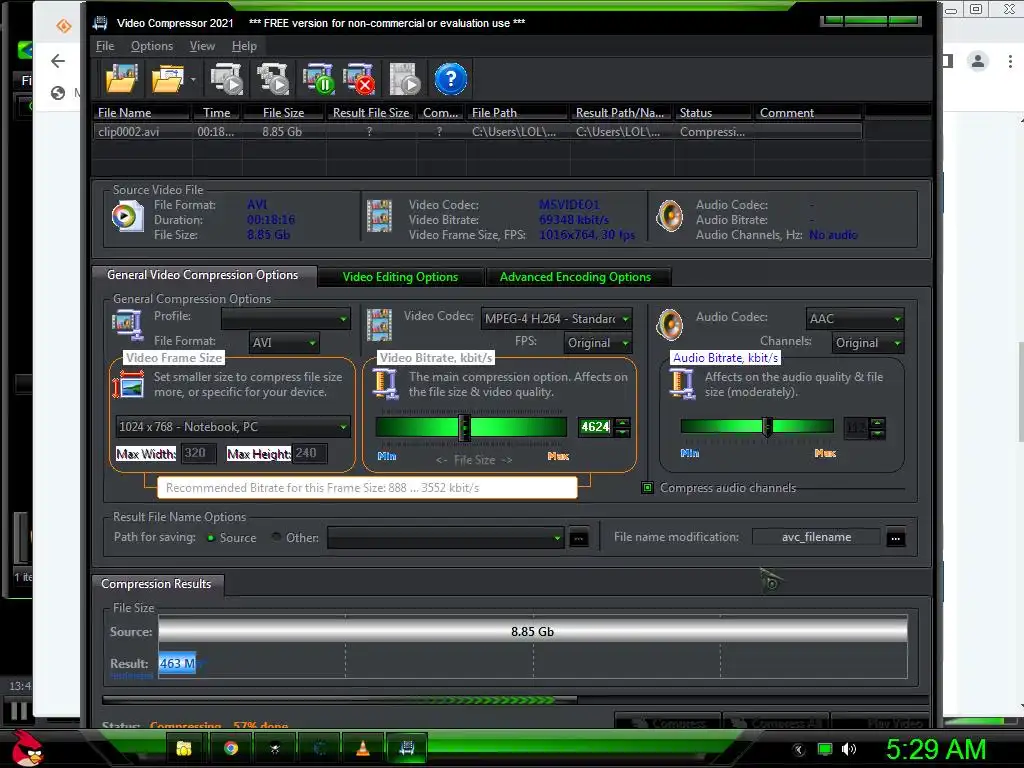Select the Compression Results tab
Screen dimensions: 1024x768
156,584
